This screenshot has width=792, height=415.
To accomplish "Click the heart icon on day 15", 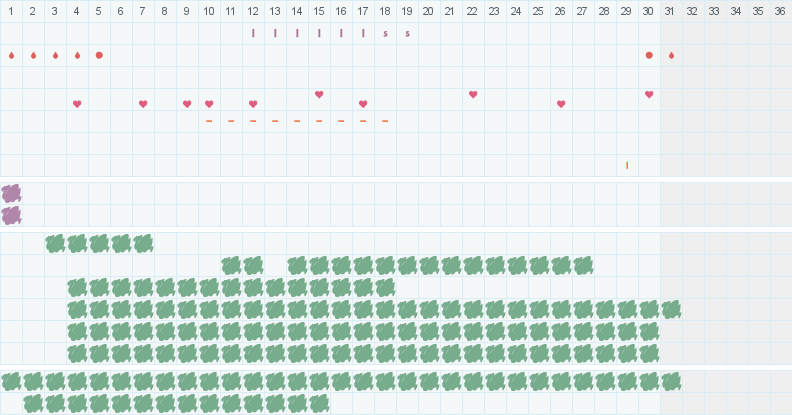I will click(319, 94).
